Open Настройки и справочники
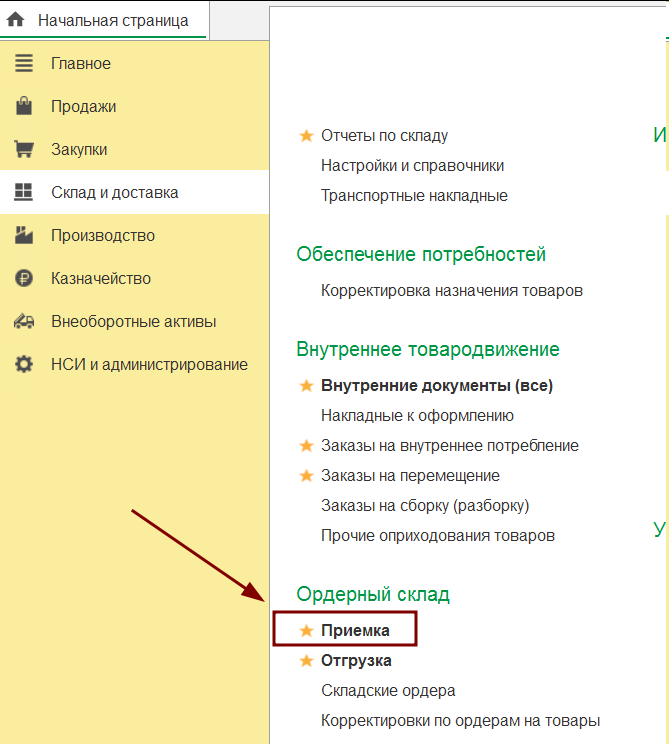Image resolution: width=669 pixels, height=744 pixels. point(412,166)
